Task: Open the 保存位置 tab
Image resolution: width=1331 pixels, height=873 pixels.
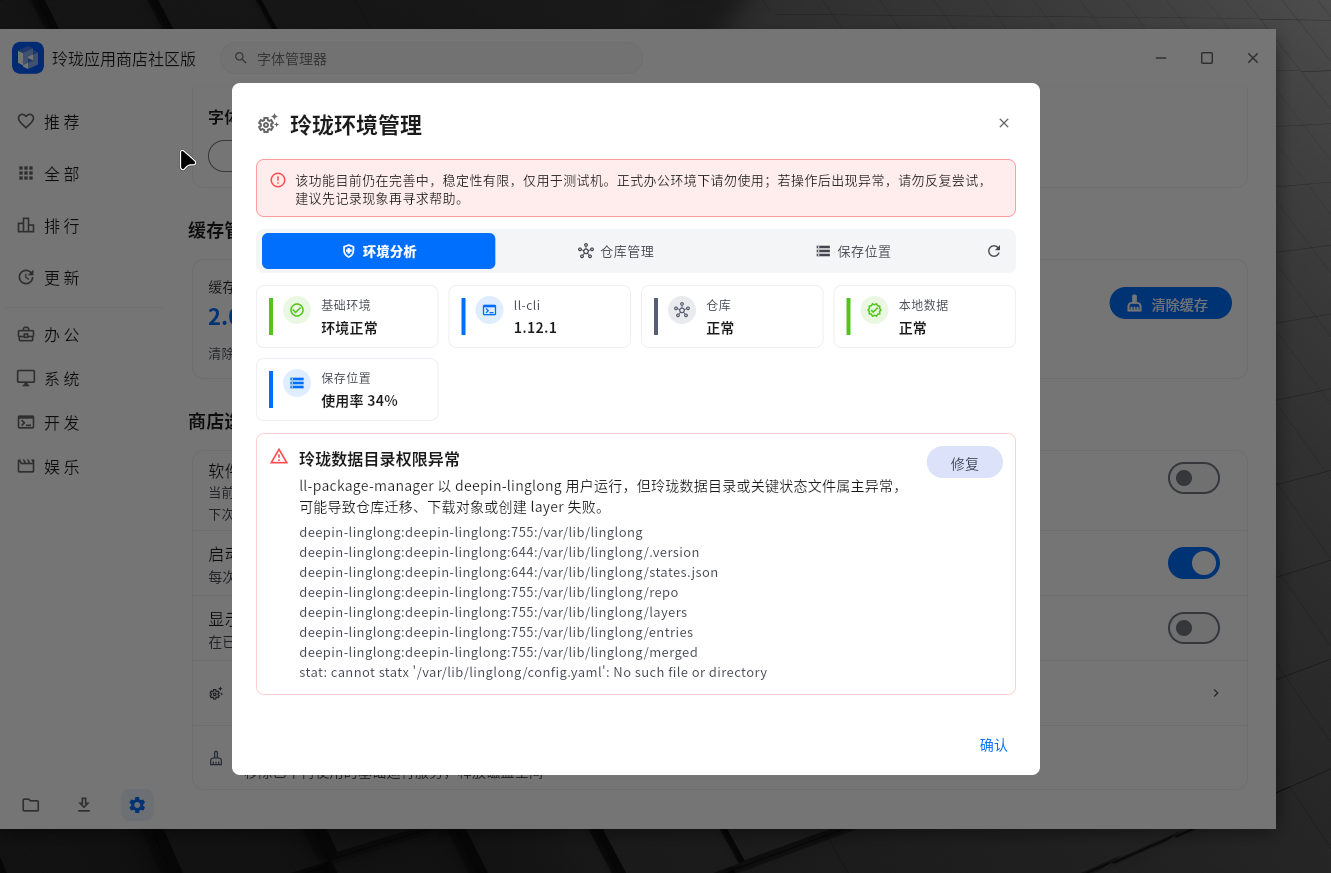Action: (x=853, y=251)
